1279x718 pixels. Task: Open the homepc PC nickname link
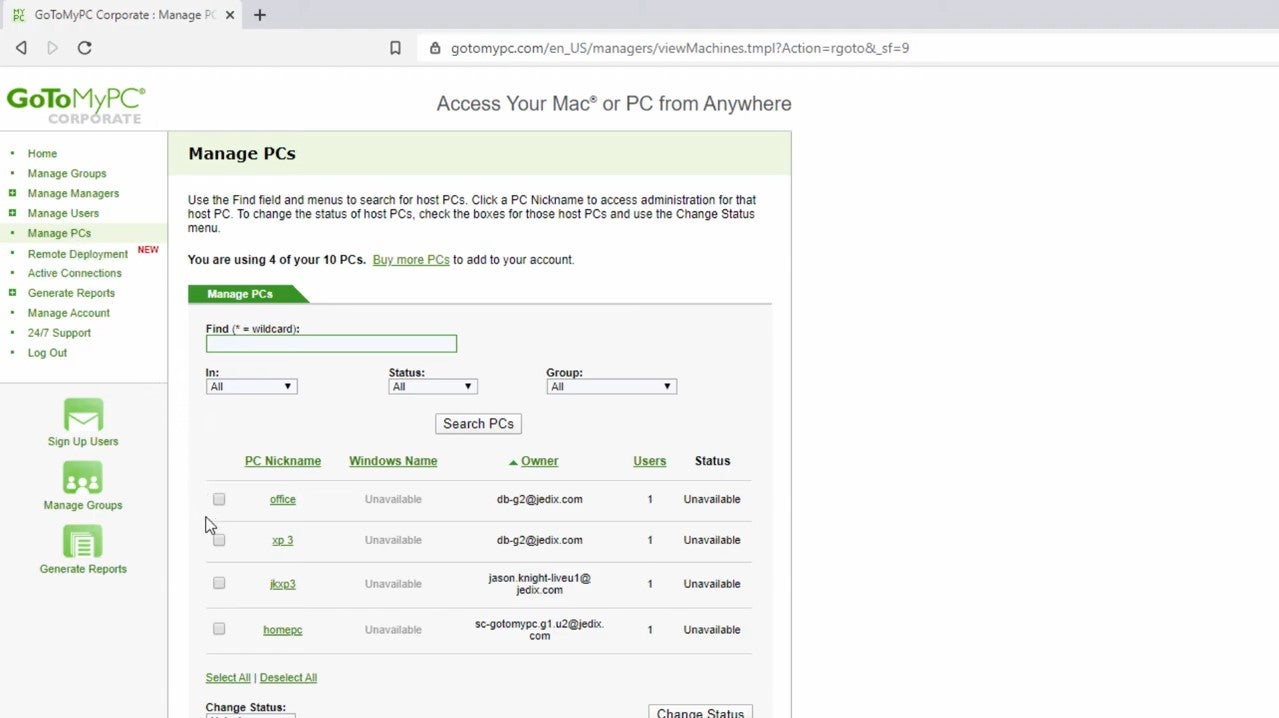tap(283, 630)
